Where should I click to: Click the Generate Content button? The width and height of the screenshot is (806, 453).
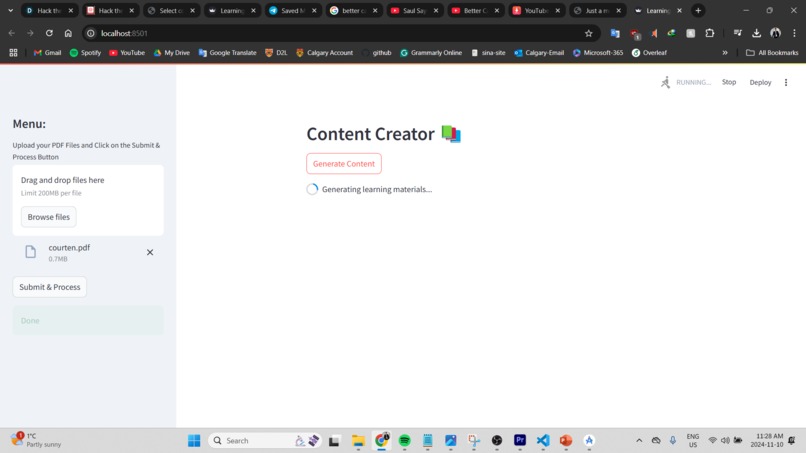click(344, 164)
